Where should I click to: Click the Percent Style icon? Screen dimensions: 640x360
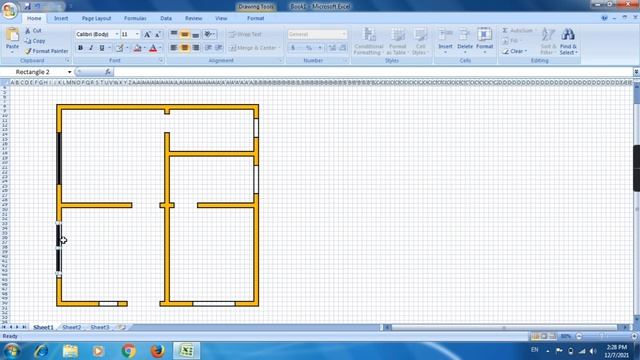pos(309,48)
